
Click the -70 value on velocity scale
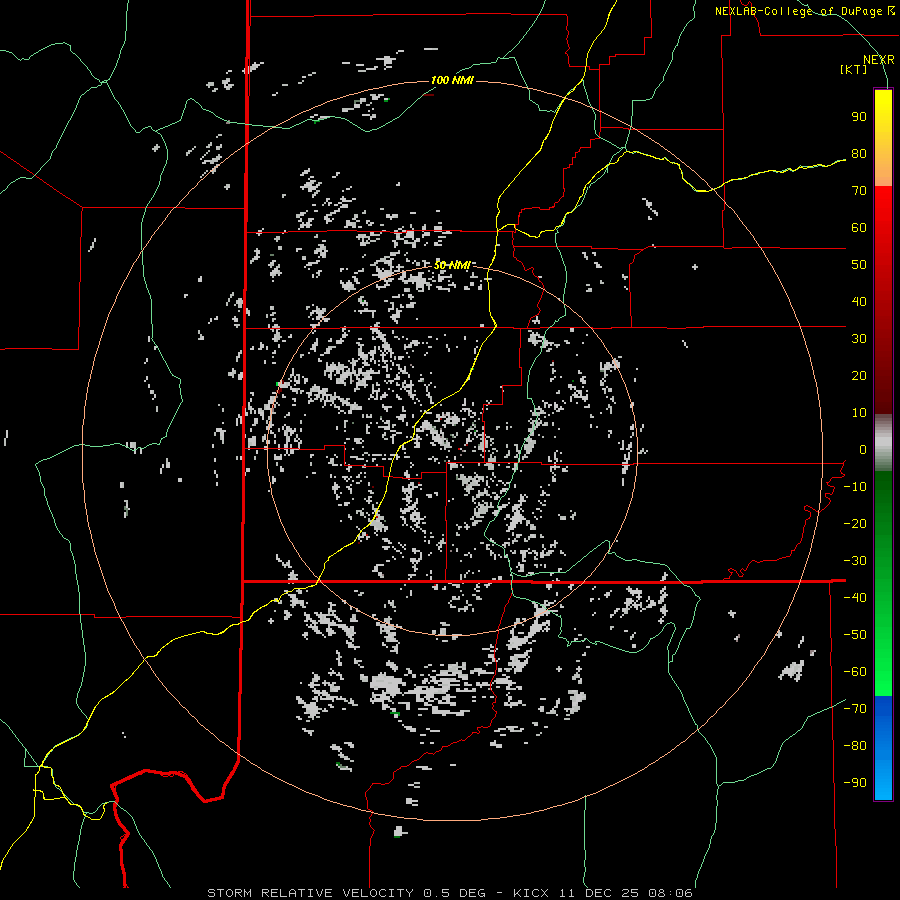pyautogui.click(x=855, y=709)
